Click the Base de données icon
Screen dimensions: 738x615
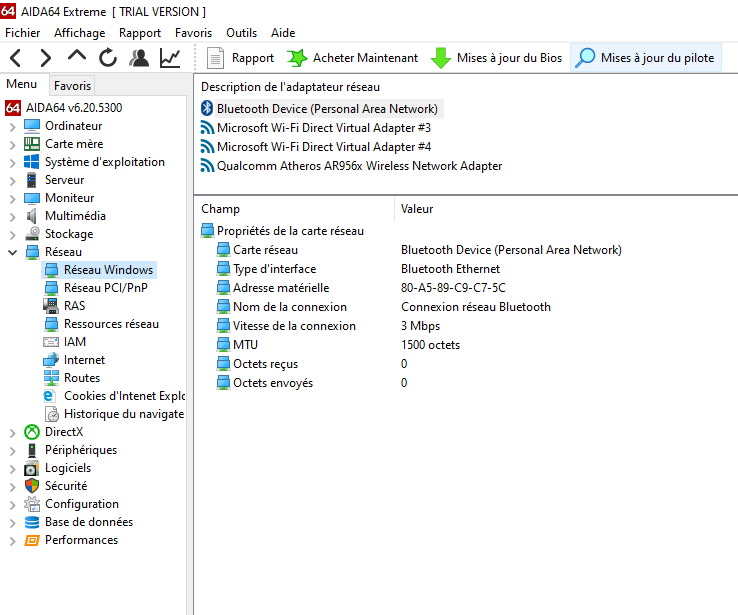(32, 522)
